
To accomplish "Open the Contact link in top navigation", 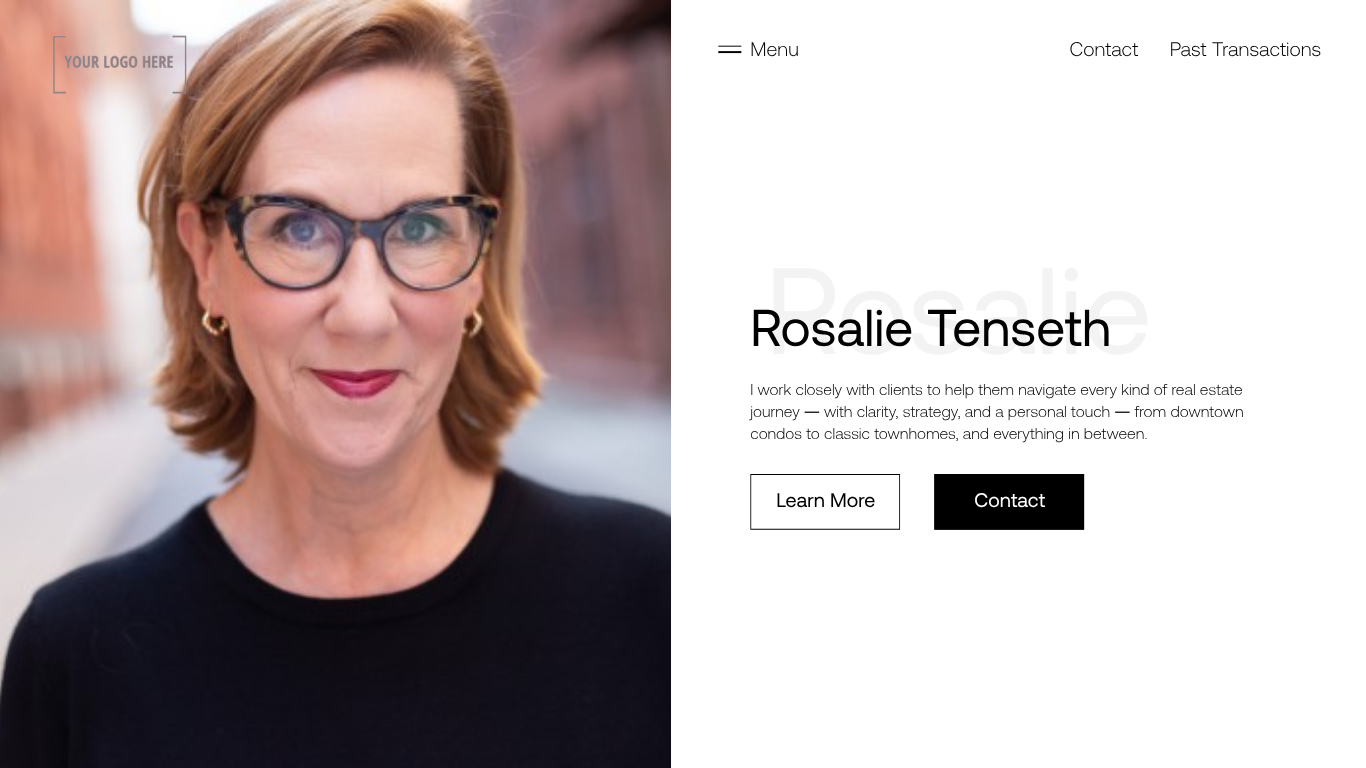I will pyautogui.click(x=1103, y=49).
